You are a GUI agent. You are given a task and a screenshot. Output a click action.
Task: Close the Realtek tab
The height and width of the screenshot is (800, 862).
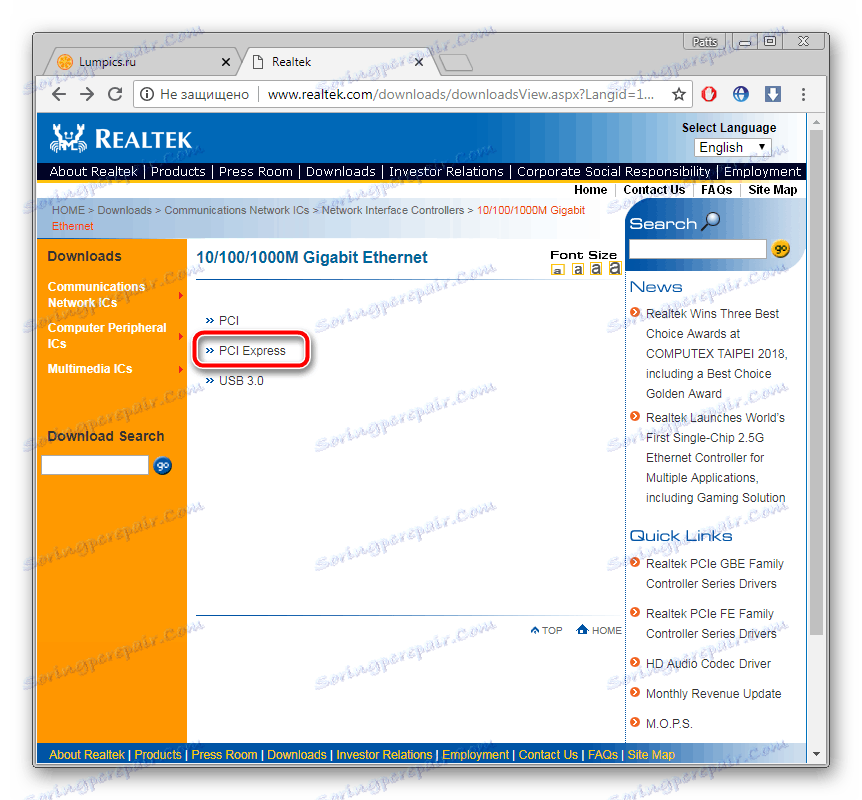click(419, 62)
